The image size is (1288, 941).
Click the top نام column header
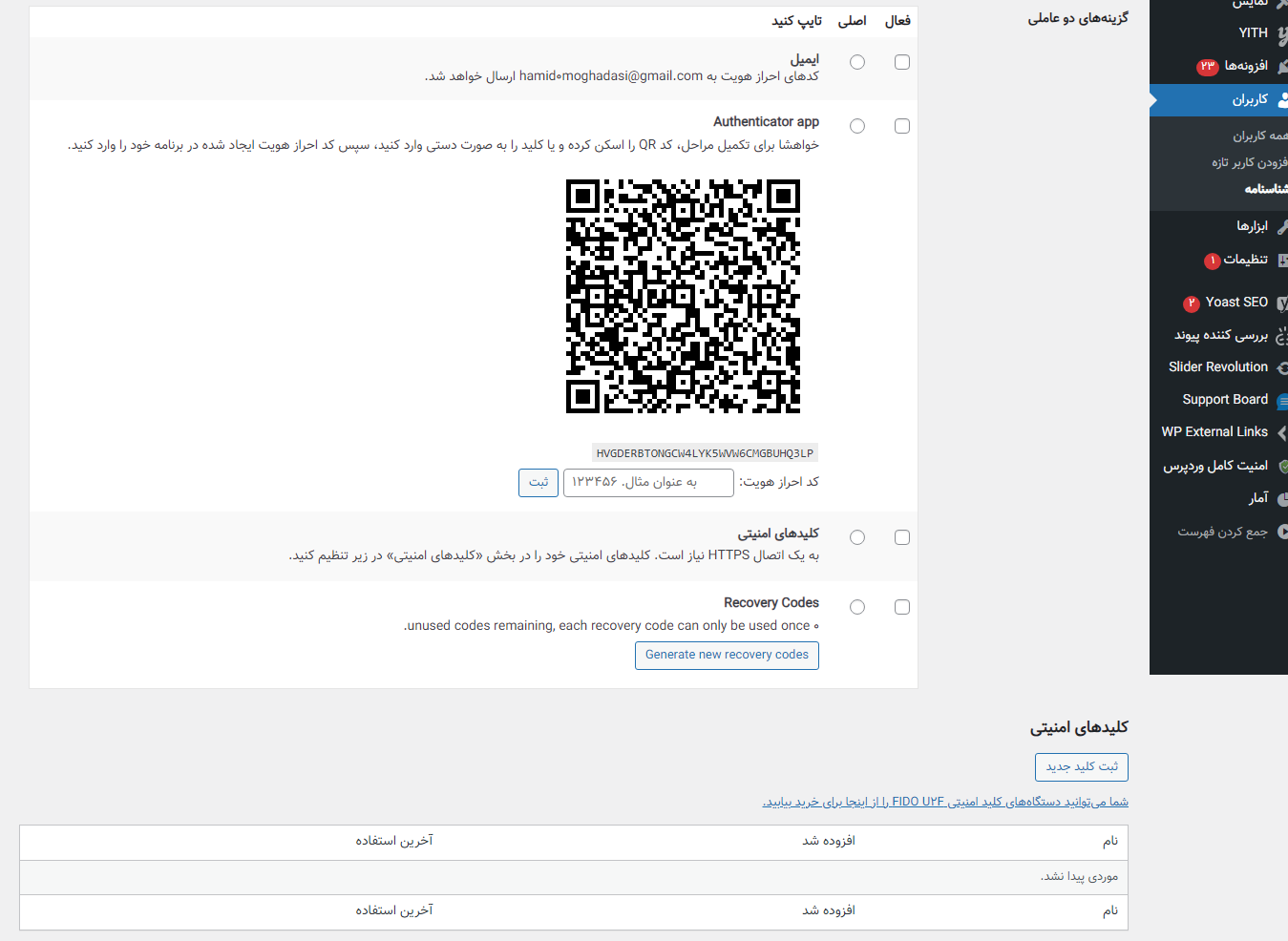1110,841
